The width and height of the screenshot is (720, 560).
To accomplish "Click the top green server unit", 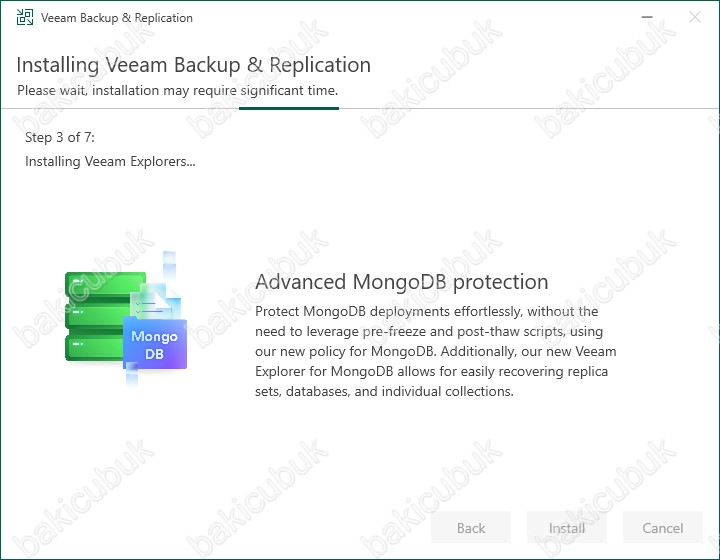I will [105, 285].
